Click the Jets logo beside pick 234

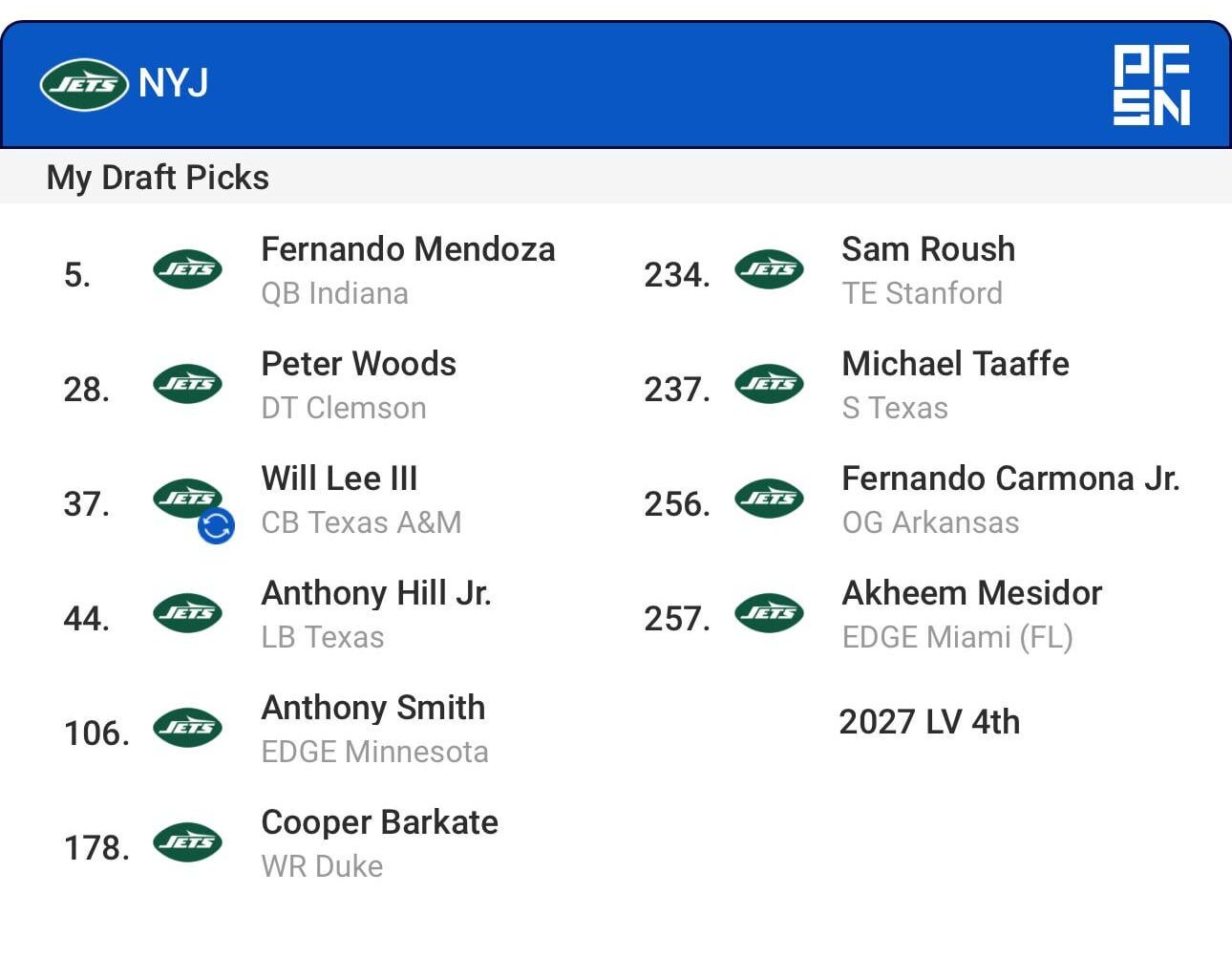[769, 269]
